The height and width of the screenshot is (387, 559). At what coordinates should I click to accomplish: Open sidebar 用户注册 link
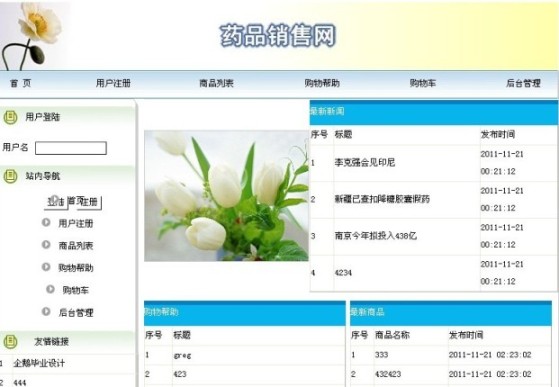pos(76,223)
